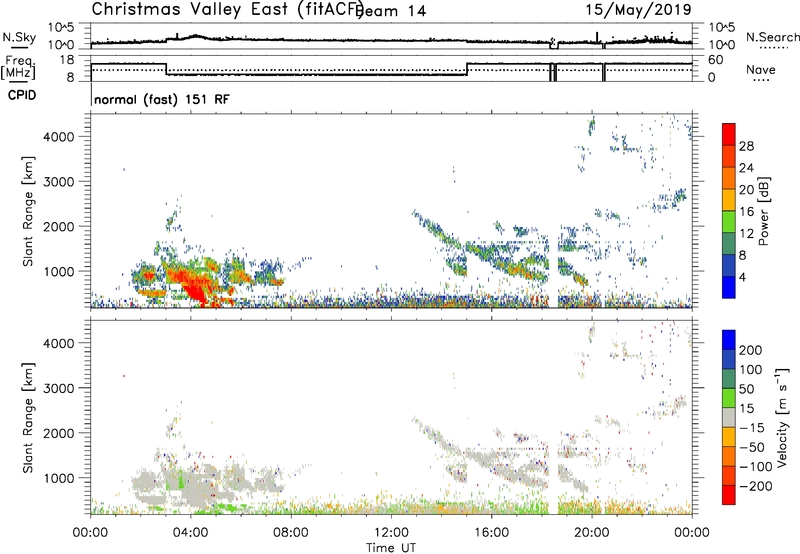Click the noise spike near 20:00 in N.Sky plot
This screenshot has height=554, width=800.
click(x=596, y=37)
